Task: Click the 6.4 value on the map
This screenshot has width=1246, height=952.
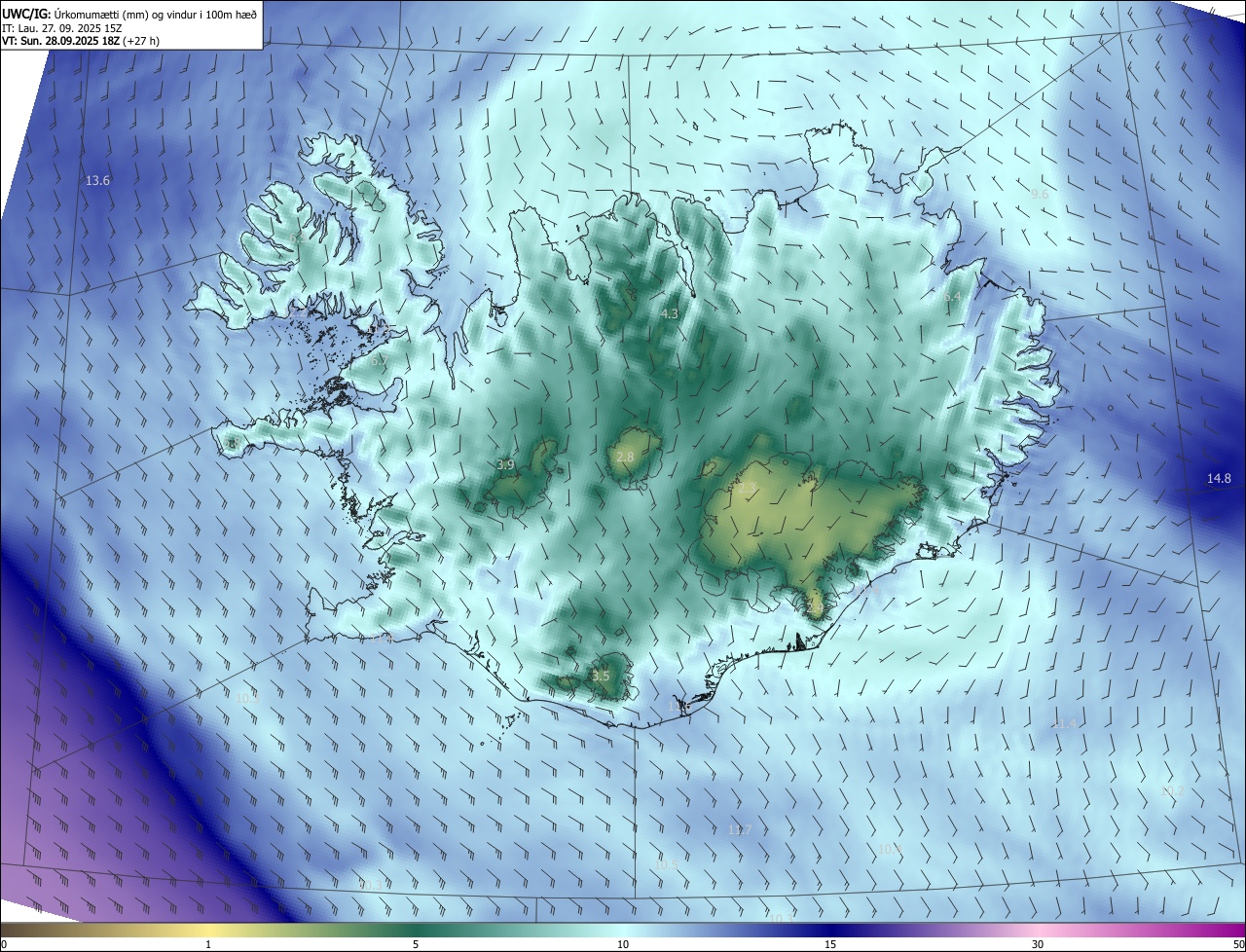Action: pyautogui.click(x=952, y=296)
